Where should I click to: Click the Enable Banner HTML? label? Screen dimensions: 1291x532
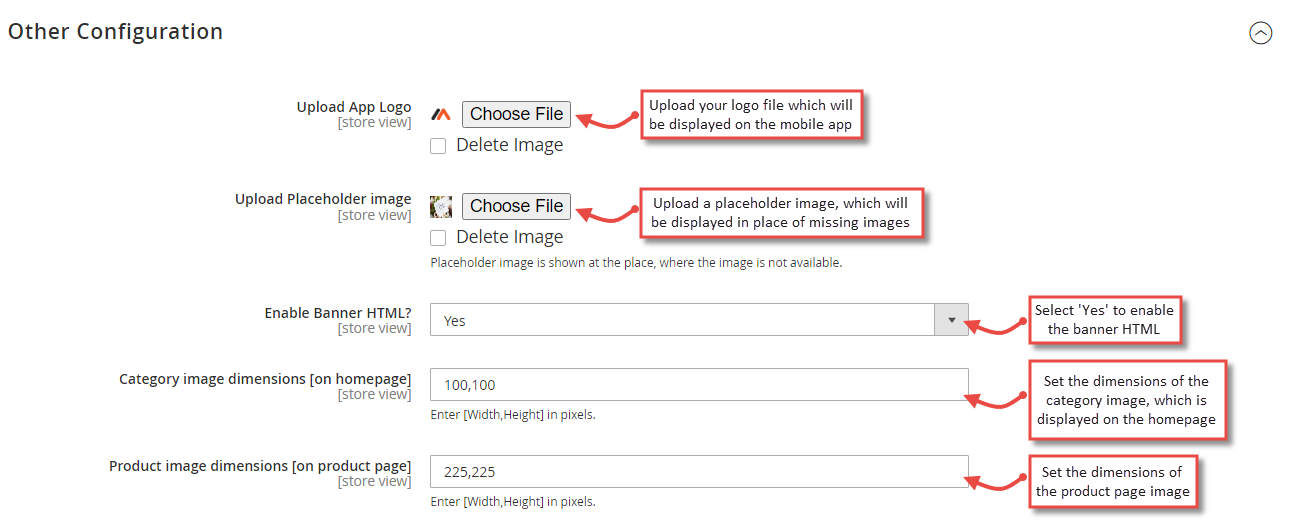point(337,313)
